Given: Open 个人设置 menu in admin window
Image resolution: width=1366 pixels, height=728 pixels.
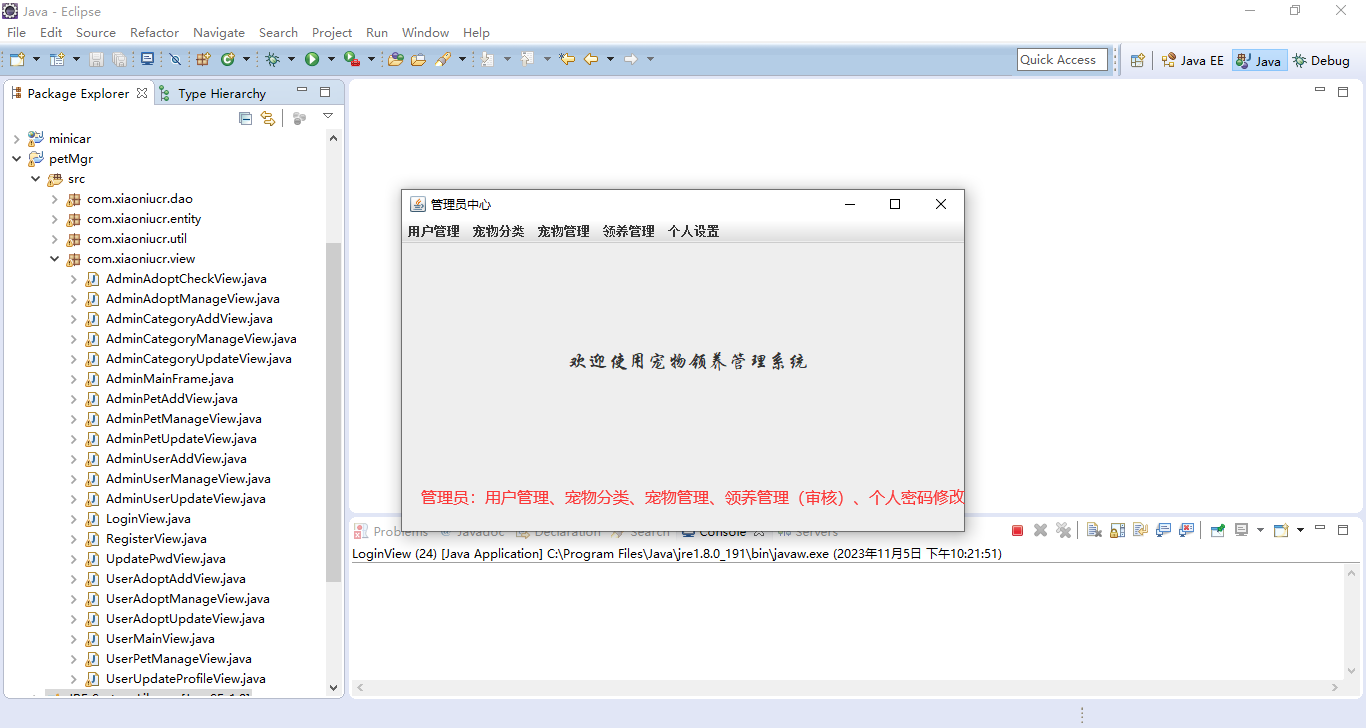Looking at the screenshot, I should point(694,231).
